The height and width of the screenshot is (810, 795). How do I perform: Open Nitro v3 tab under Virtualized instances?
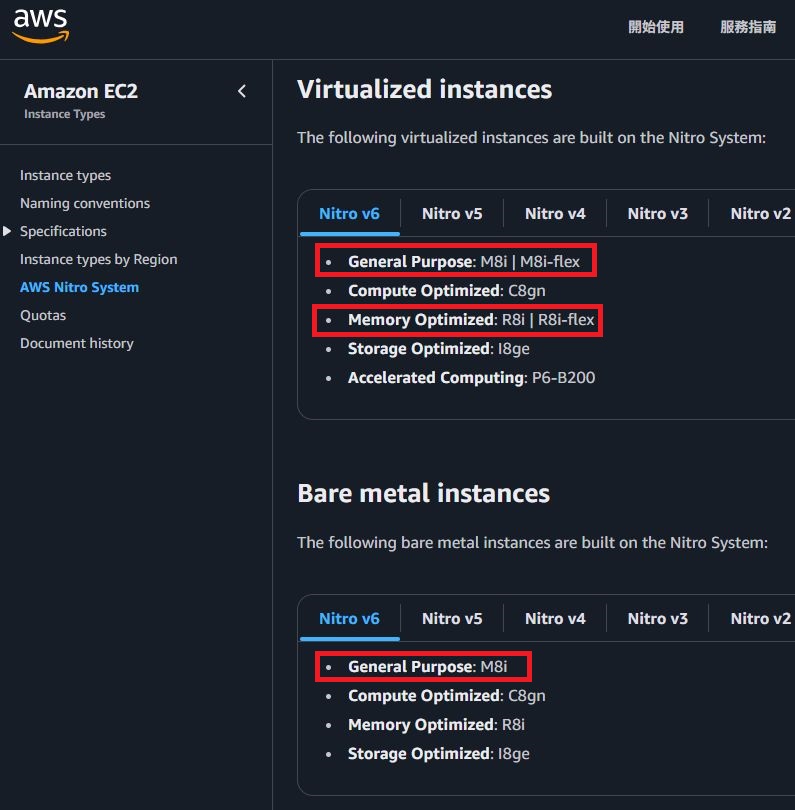point(658,213)
